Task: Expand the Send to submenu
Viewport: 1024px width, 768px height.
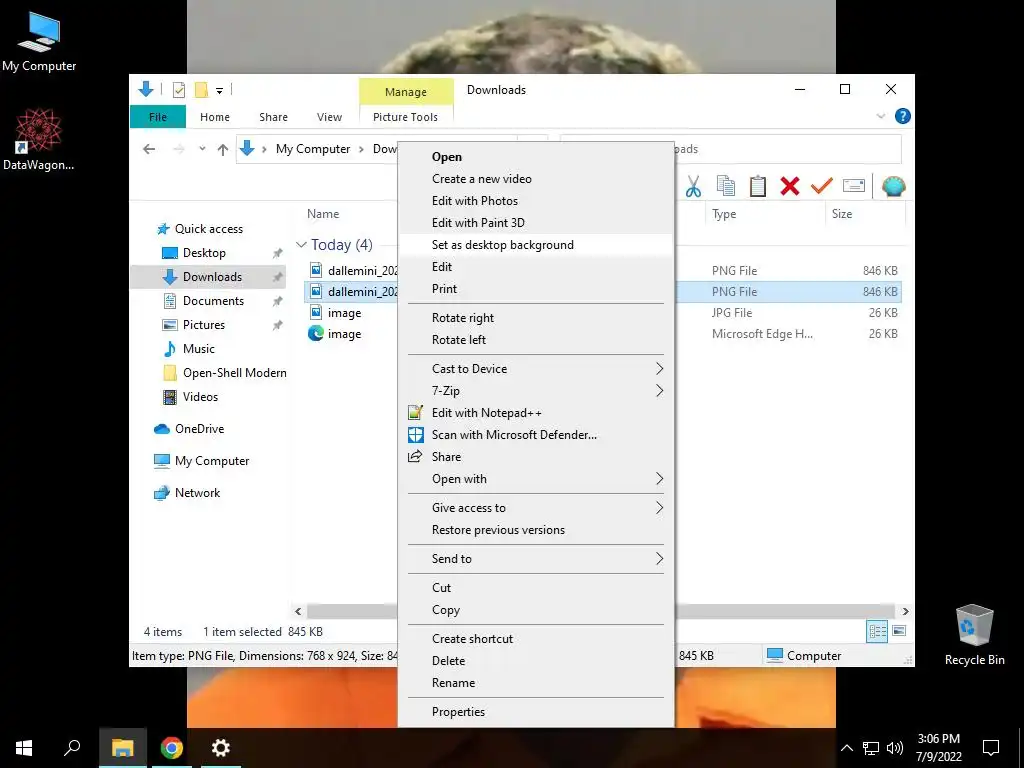Action: [659, 558]
